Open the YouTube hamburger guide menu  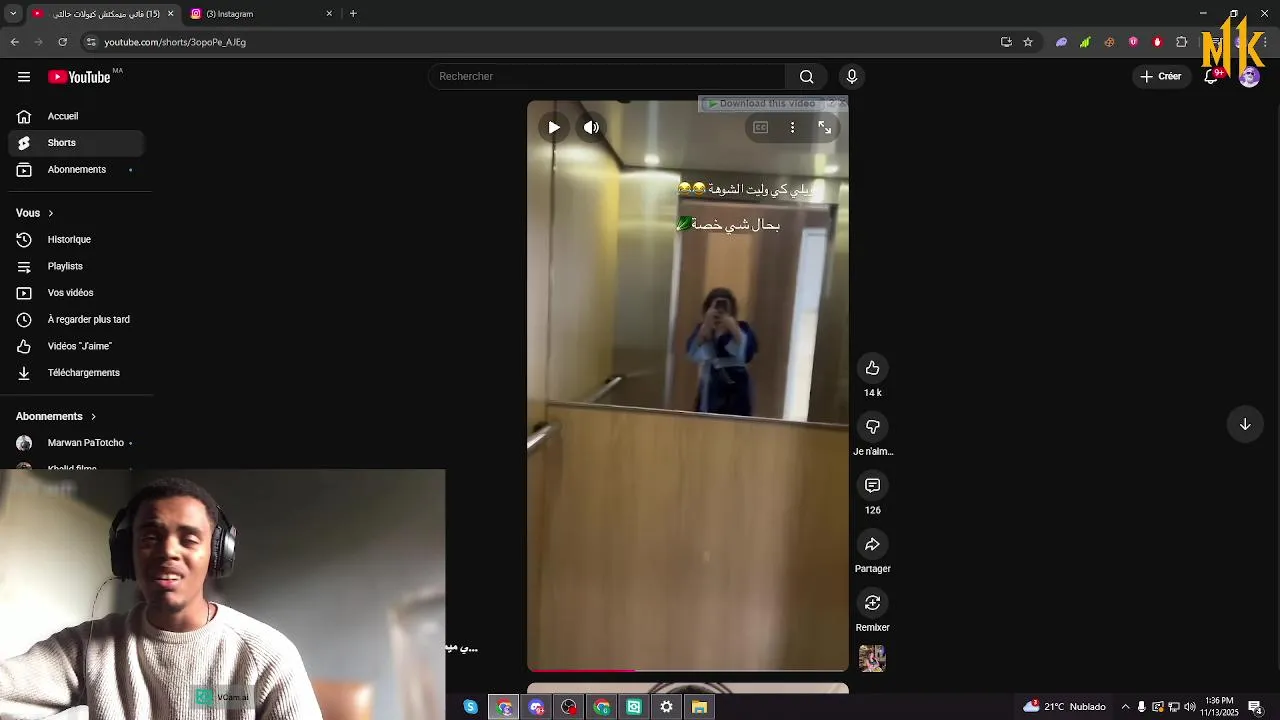[x=24, y=77]
